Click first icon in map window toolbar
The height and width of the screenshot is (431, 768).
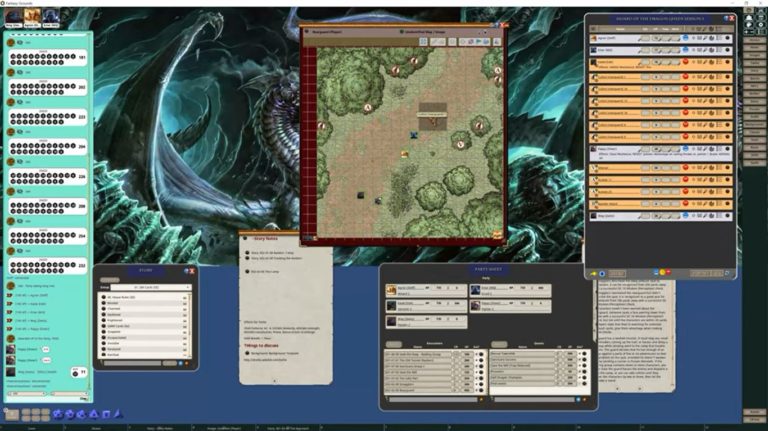[x=423, y=42]
